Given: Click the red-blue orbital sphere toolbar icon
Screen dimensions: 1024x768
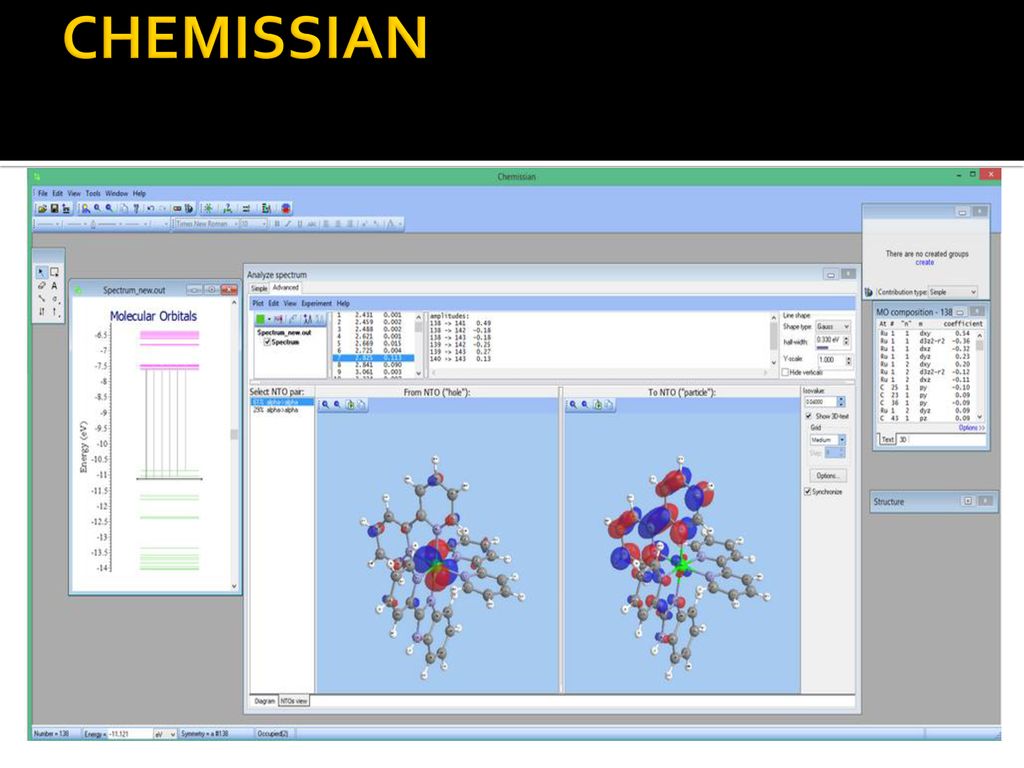Looking at the screenshot, I should [286, 208].
